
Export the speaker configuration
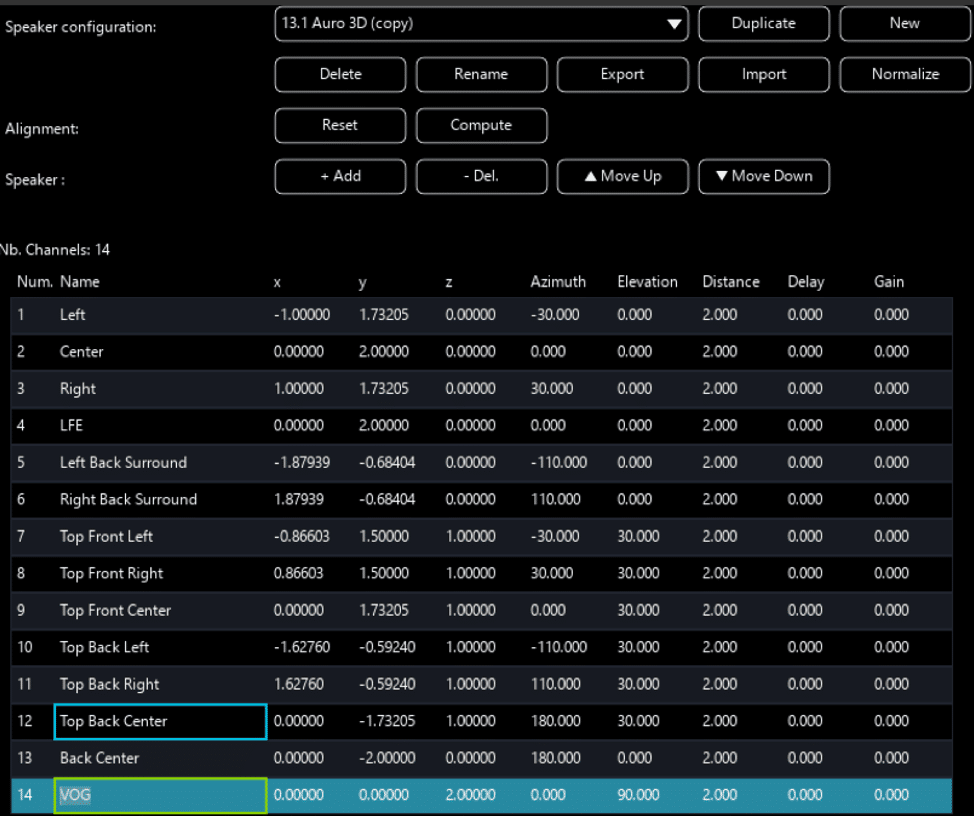(622, 75)
